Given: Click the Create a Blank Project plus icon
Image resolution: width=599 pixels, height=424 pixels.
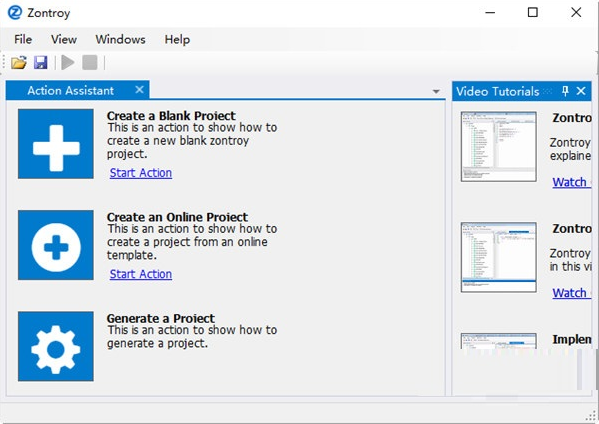Looking at the screenshot, I should [x=56, y=144].
